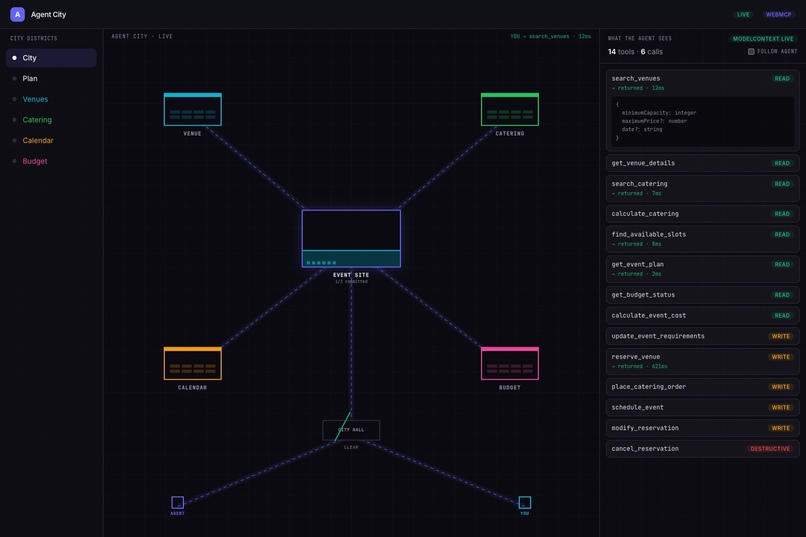
Task: Expand the schedule_event tool
Action: 702,407
